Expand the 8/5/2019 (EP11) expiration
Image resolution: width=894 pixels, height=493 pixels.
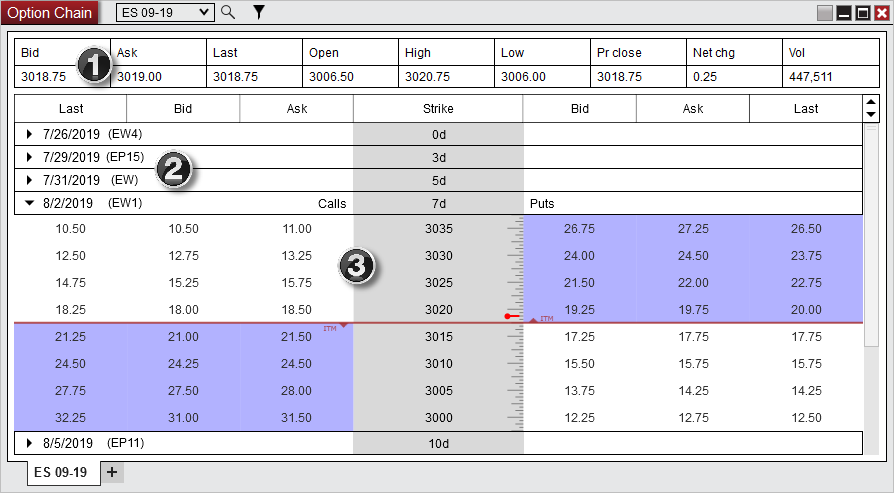[30, 442]
